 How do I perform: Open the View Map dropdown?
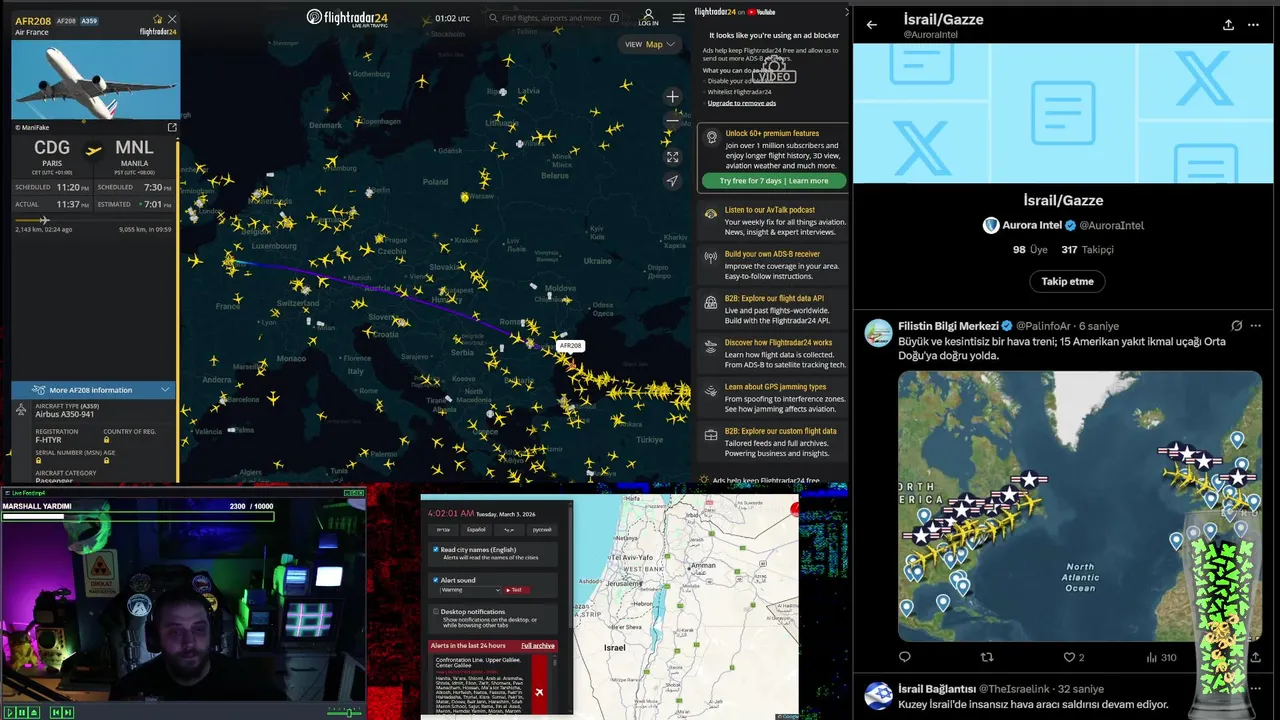pos(650,44)
